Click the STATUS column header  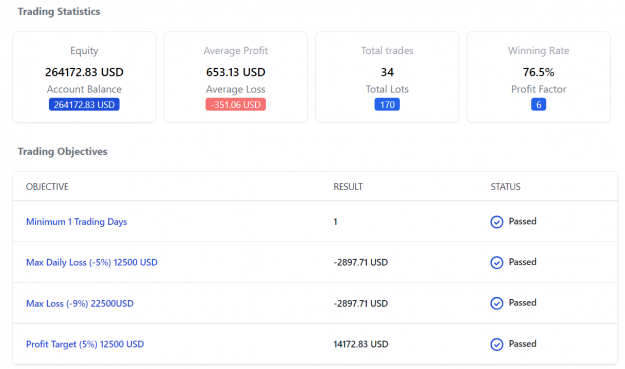(505, 187)
